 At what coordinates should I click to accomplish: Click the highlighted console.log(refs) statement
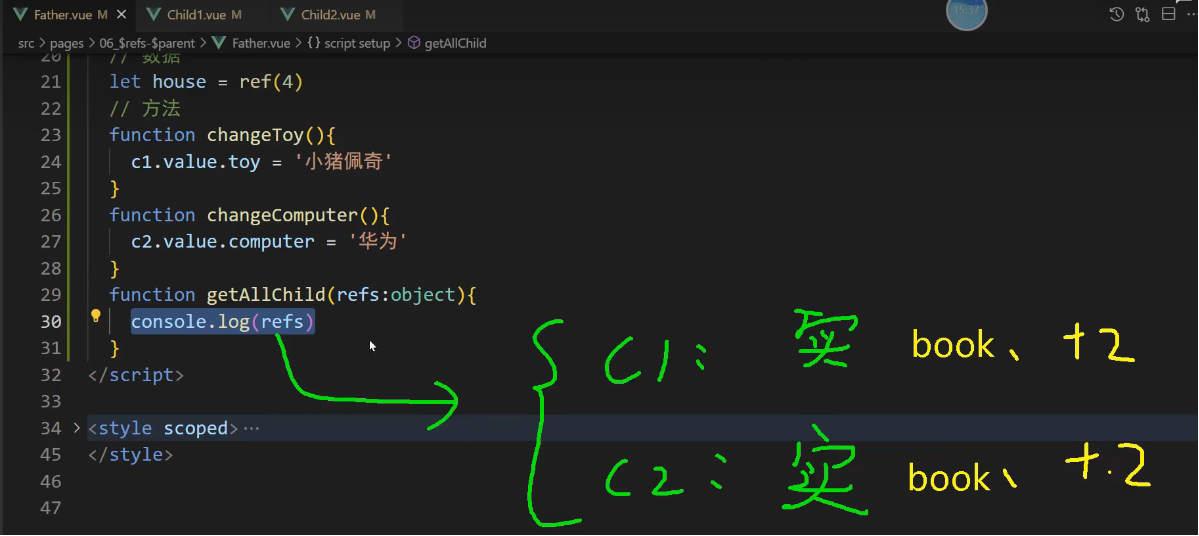point(223,322)
